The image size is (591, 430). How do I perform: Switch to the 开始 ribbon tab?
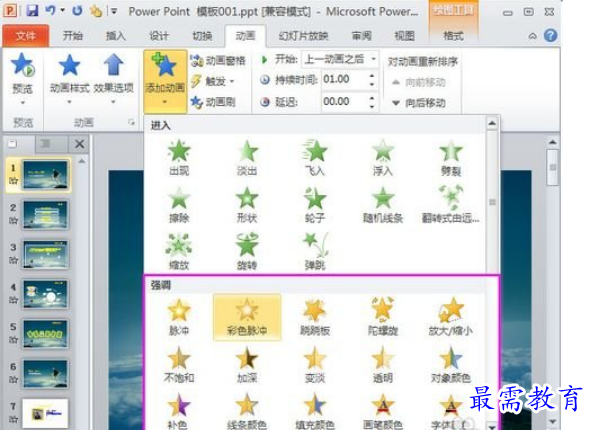click(73, 36)
